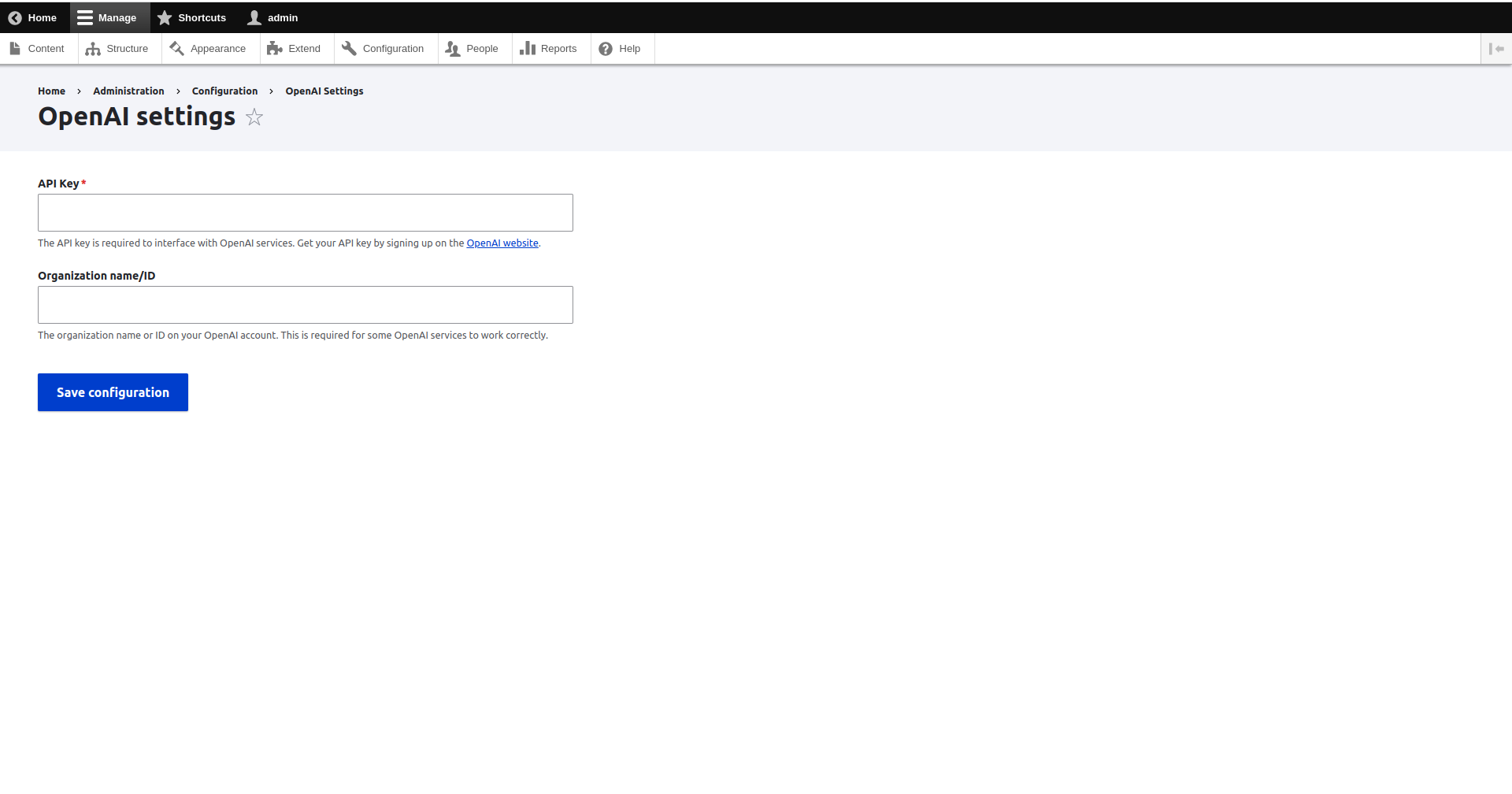Screen dimensions: 1512x794
Task: Click the Structure hierarchy icon
Action: 93,49
